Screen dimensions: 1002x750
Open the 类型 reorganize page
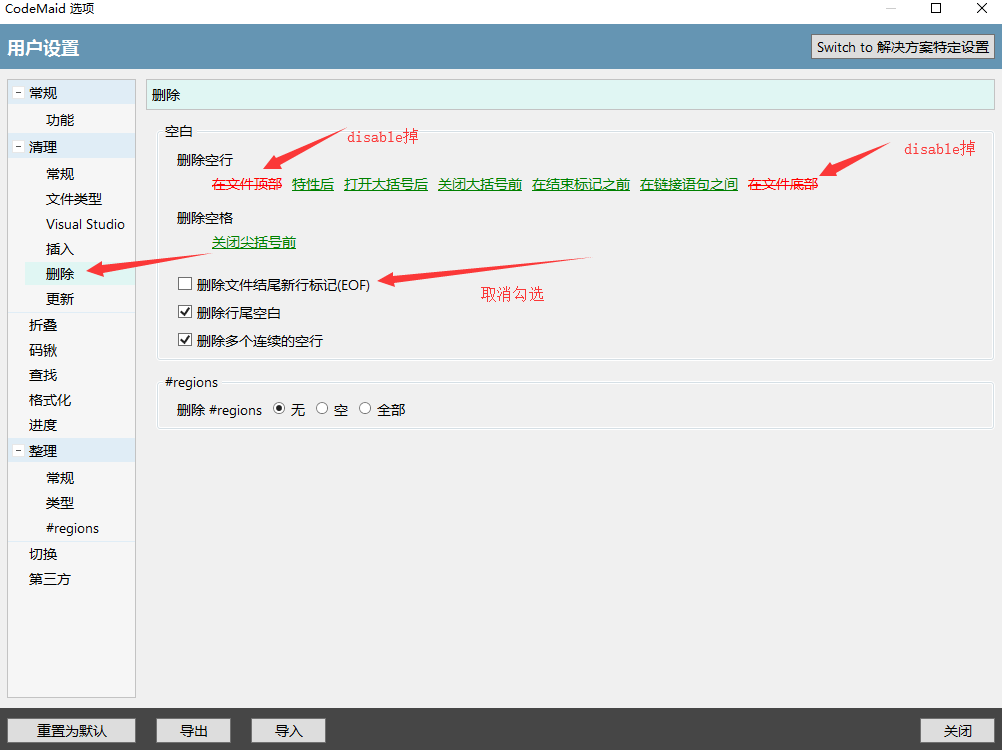click(x=60, y=503)
